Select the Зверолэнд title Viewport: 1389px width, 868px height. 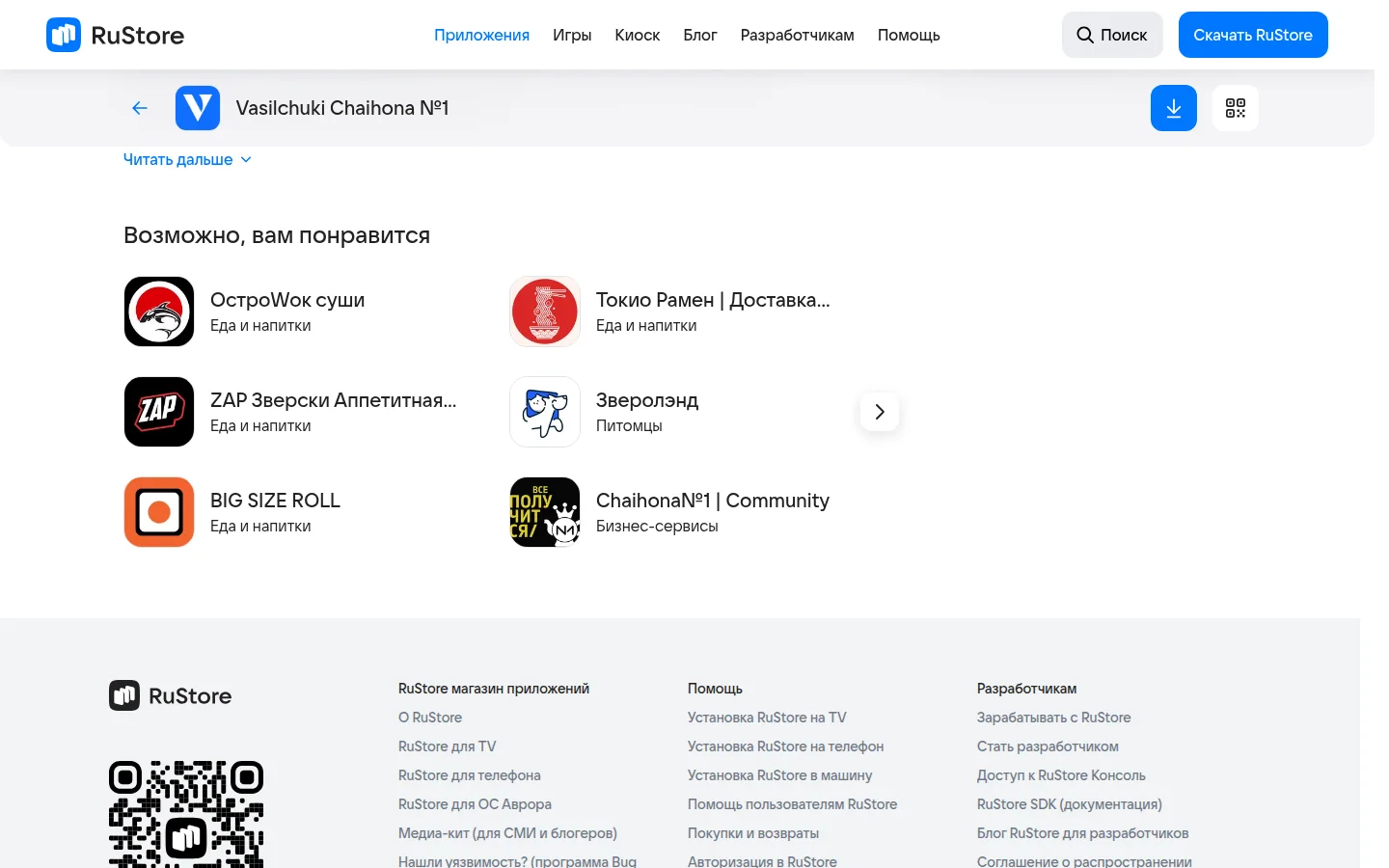coord(647,400)
